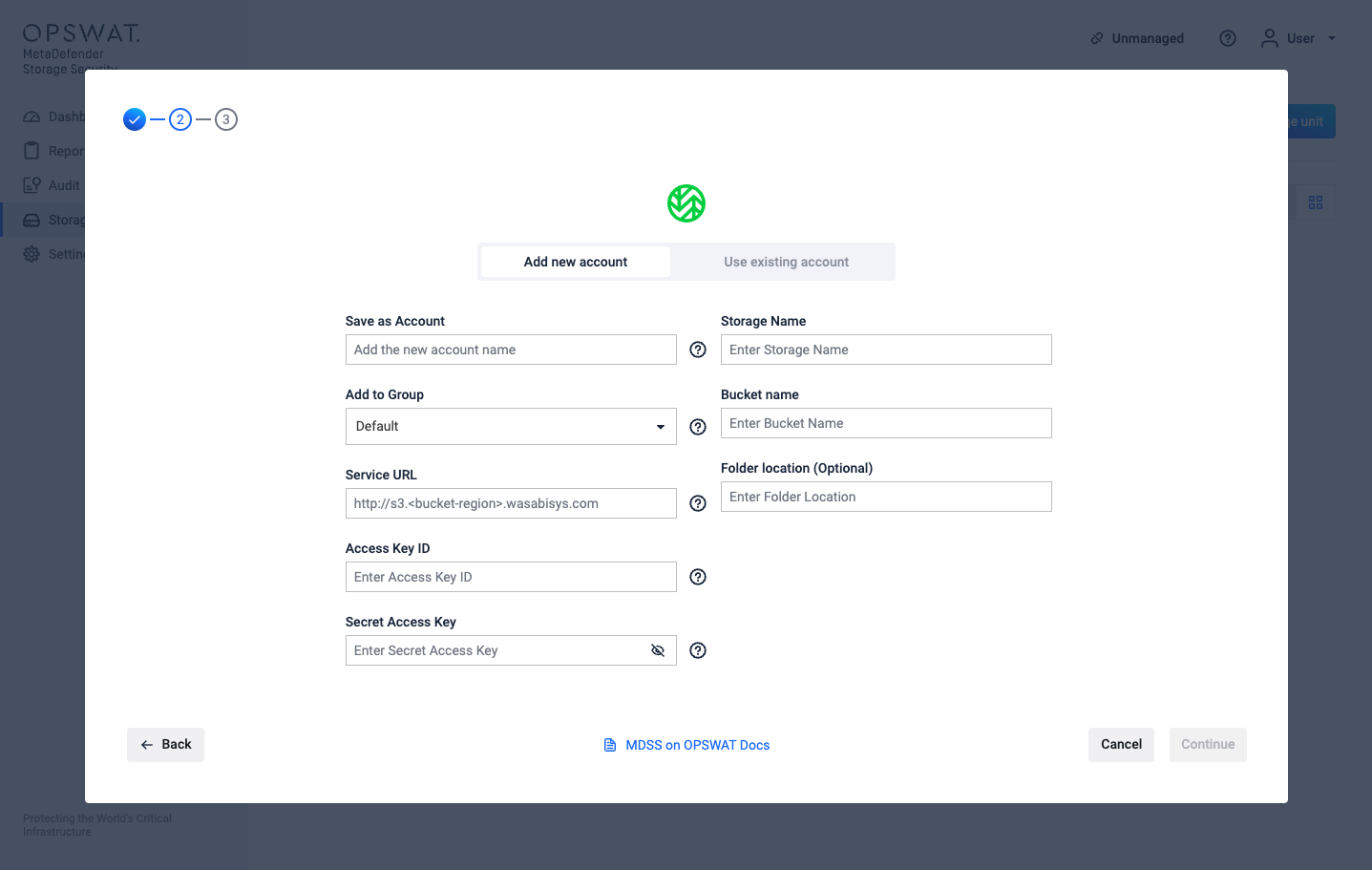Screen dimensions: 1372x870
Task: Open help for Save as Account field
Action: click(698, 350)
